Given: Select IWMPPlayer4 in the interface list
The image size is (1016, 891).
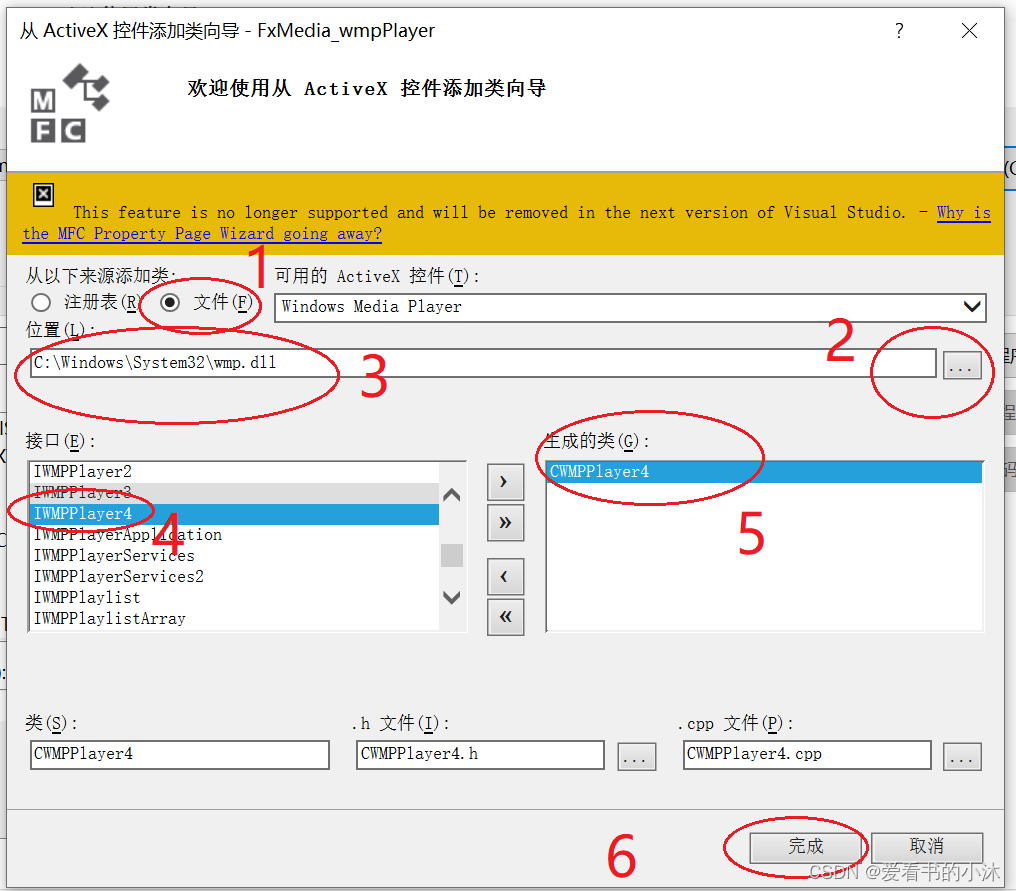Looking at the screenshot, I should coord(233,514).
